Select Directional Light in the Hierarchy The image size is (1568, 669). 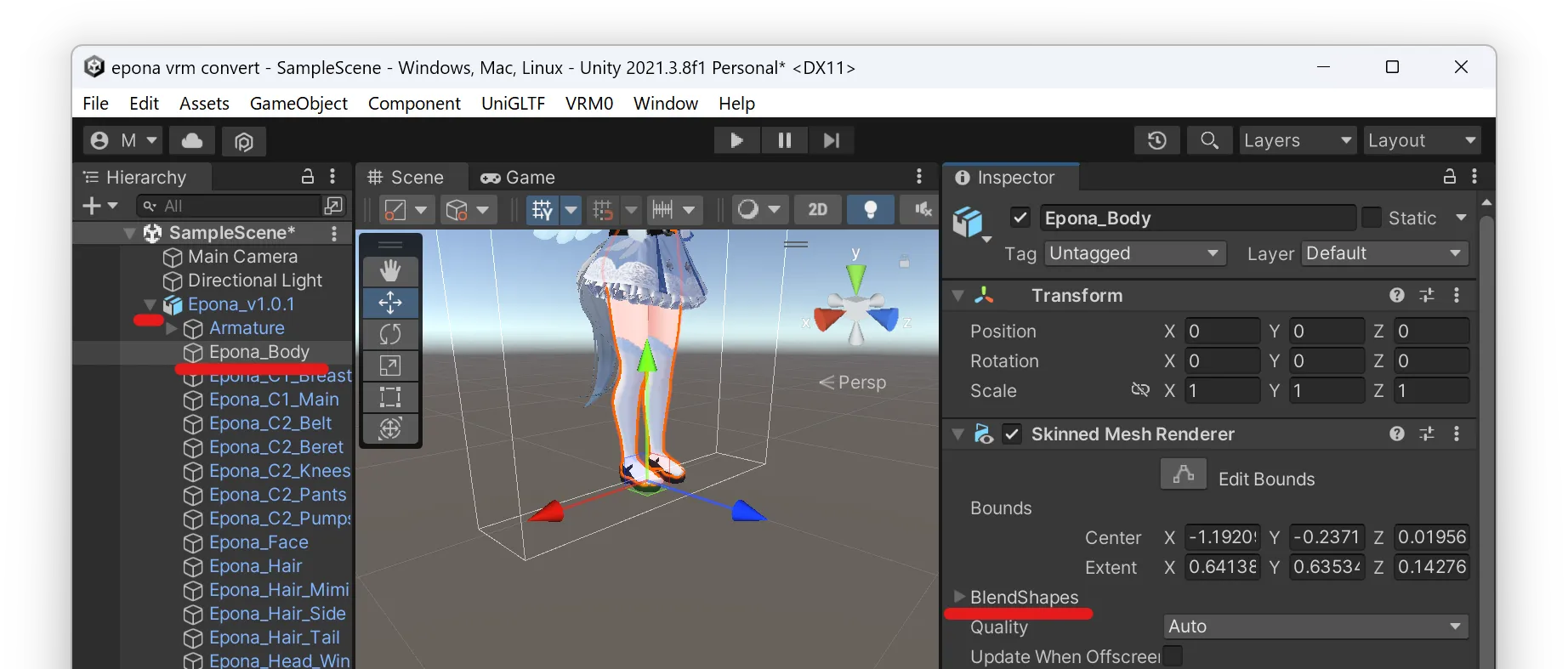click(255, 281)
